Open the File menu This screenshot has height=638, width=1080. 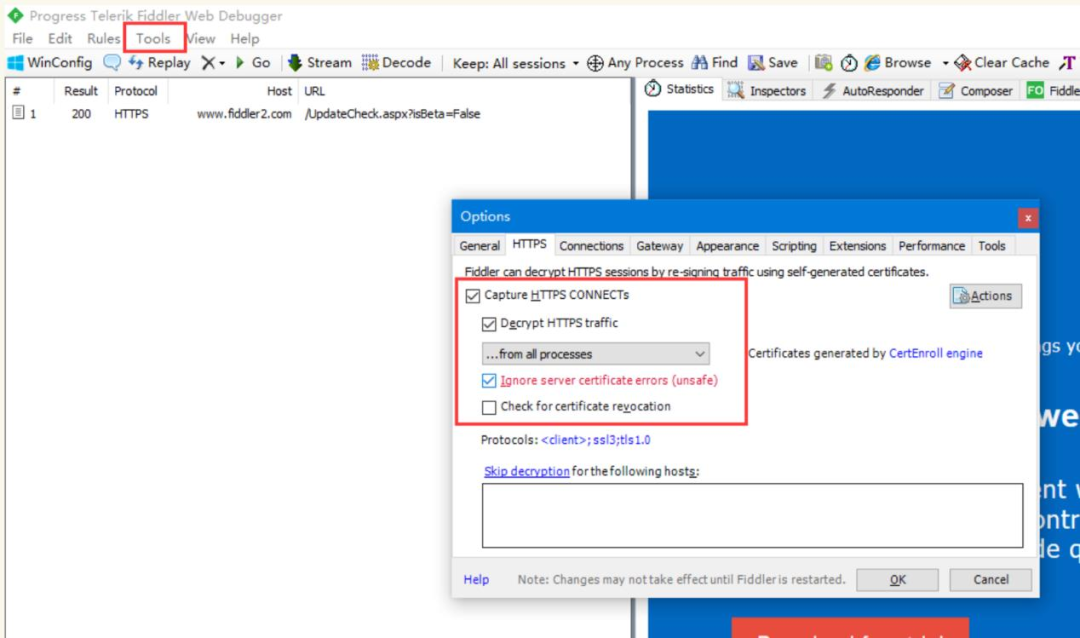point(22,39)
